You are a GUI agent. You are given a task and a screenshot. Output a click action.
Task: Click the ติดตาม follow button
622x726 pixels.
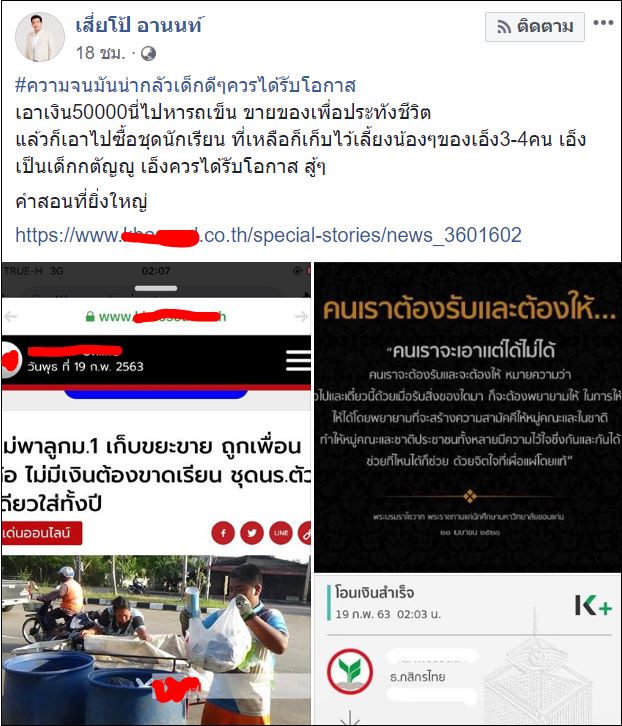[x=534, y=27]
